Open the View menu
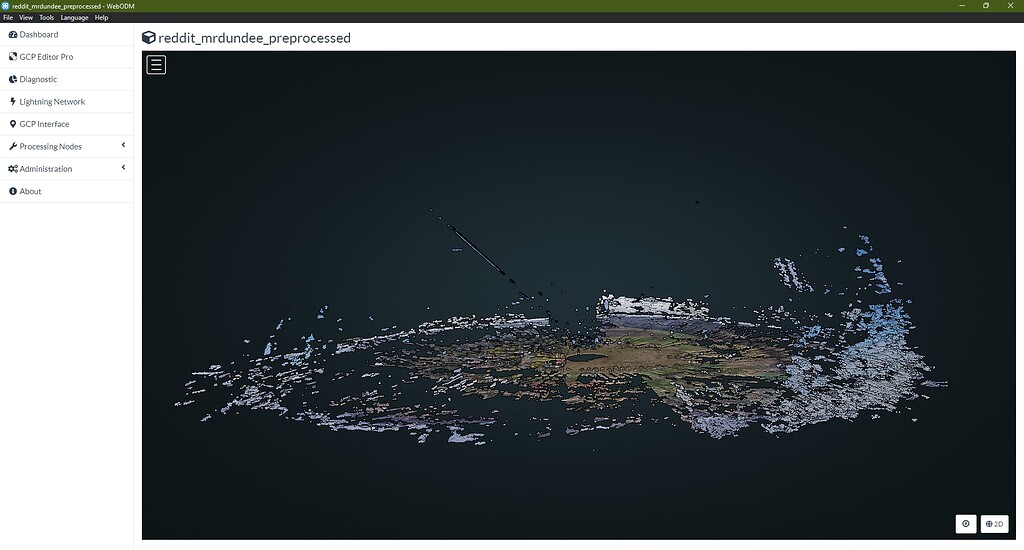 click(x=25, y=18)
